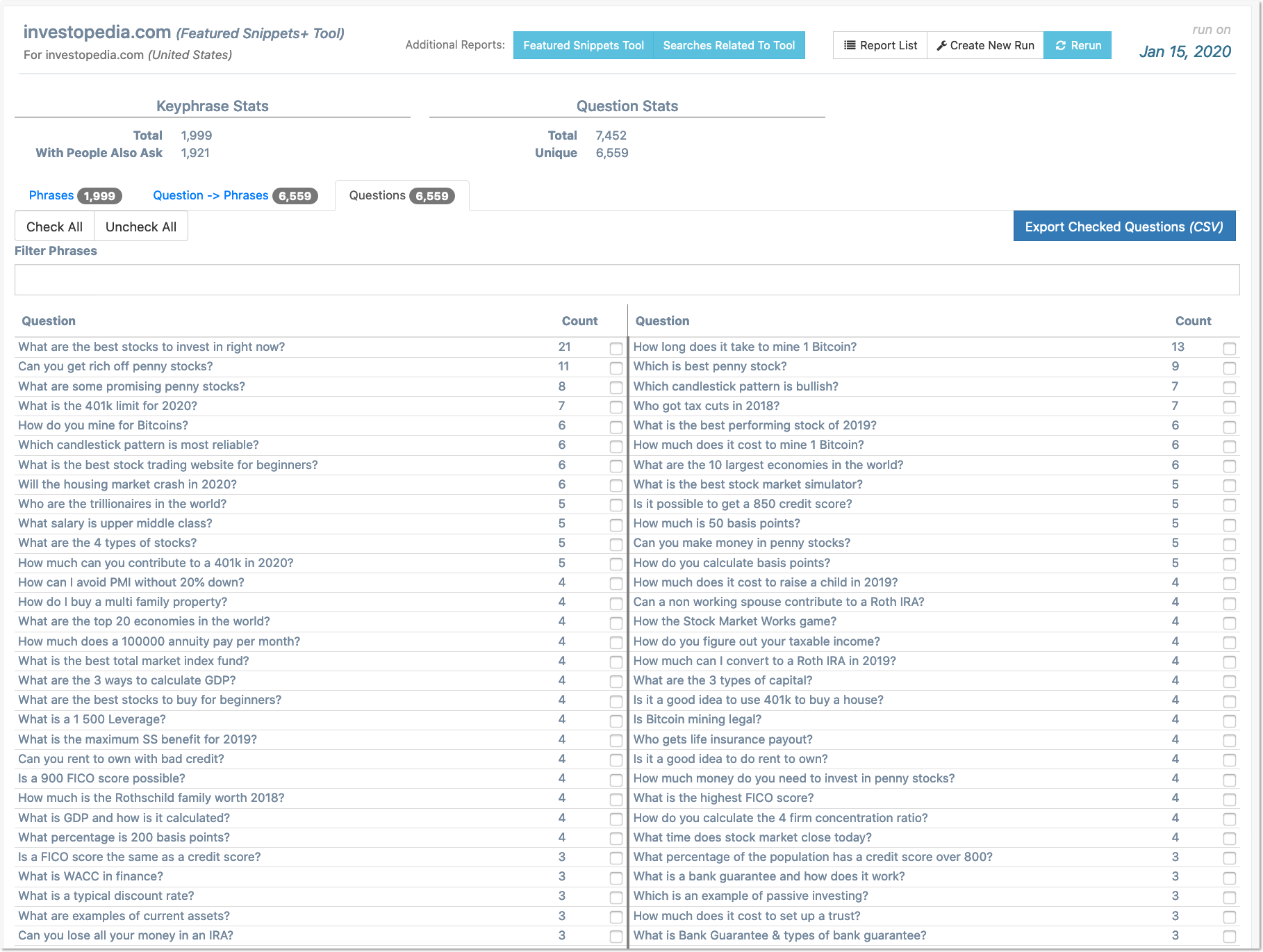1263x952 pixels.
Task: Check 'Who got tax cuts in 2018?' checkbox
Action: point(1230,407)
